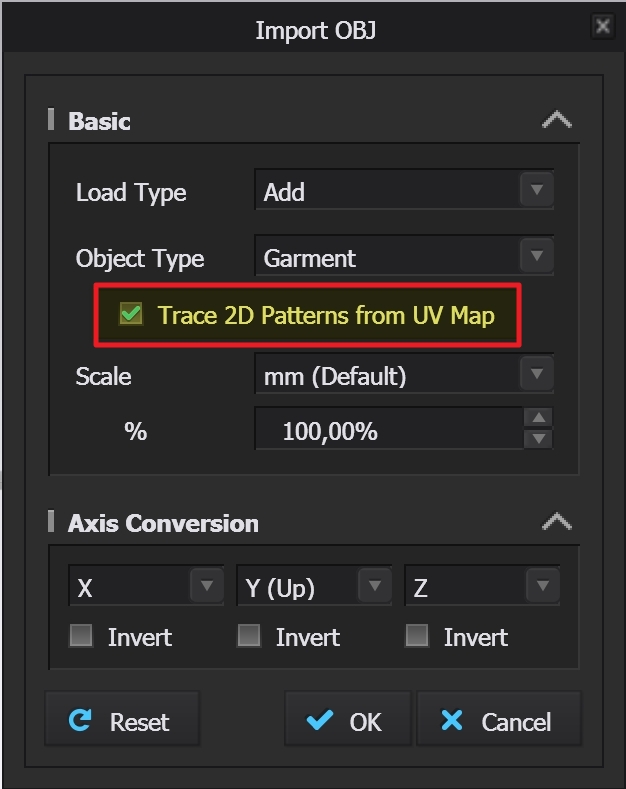
Task: Confirm import with the OK button
Action: [x=347, y=721]
